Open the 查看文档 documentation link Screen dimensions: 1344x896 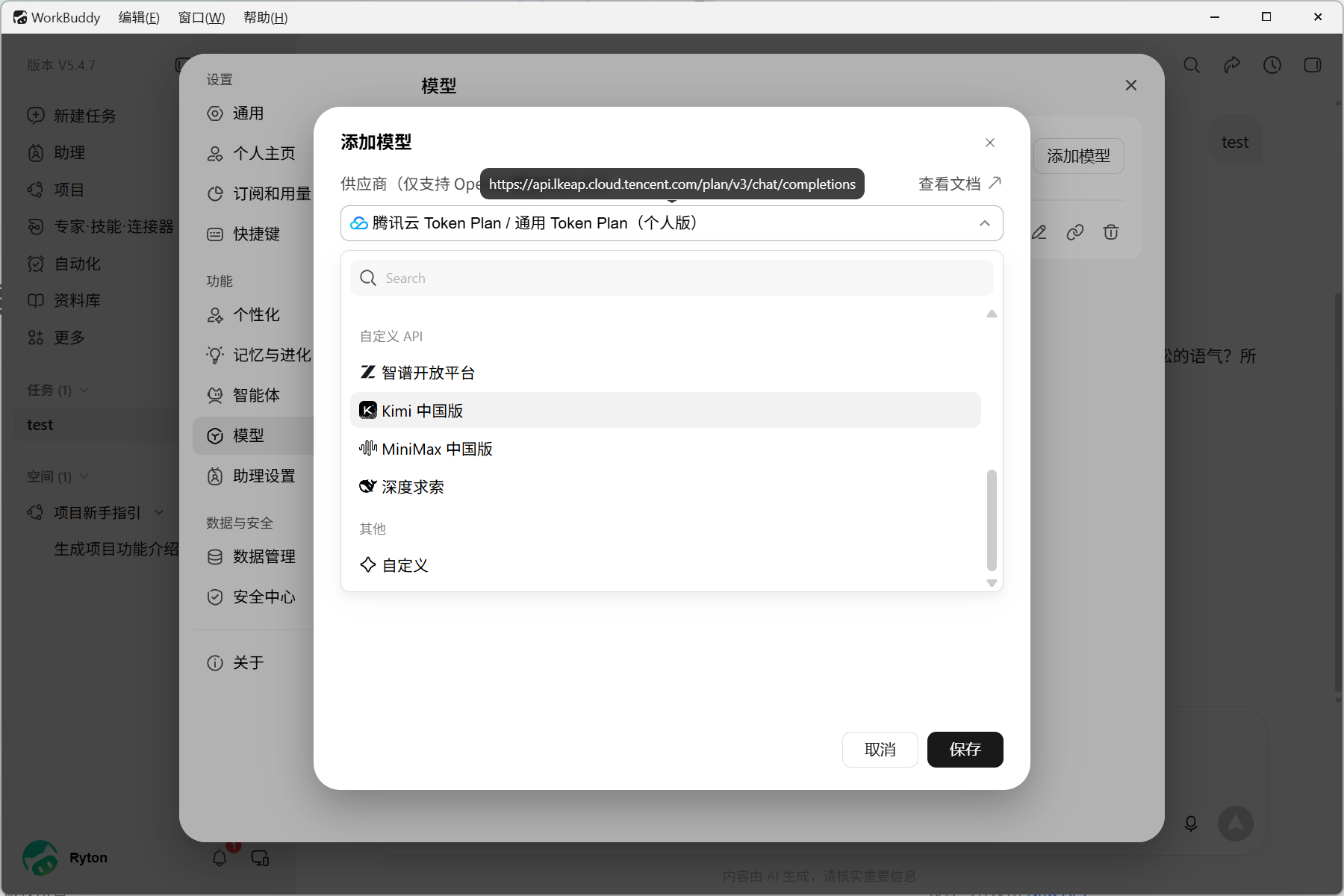click(x=960, y=184)
